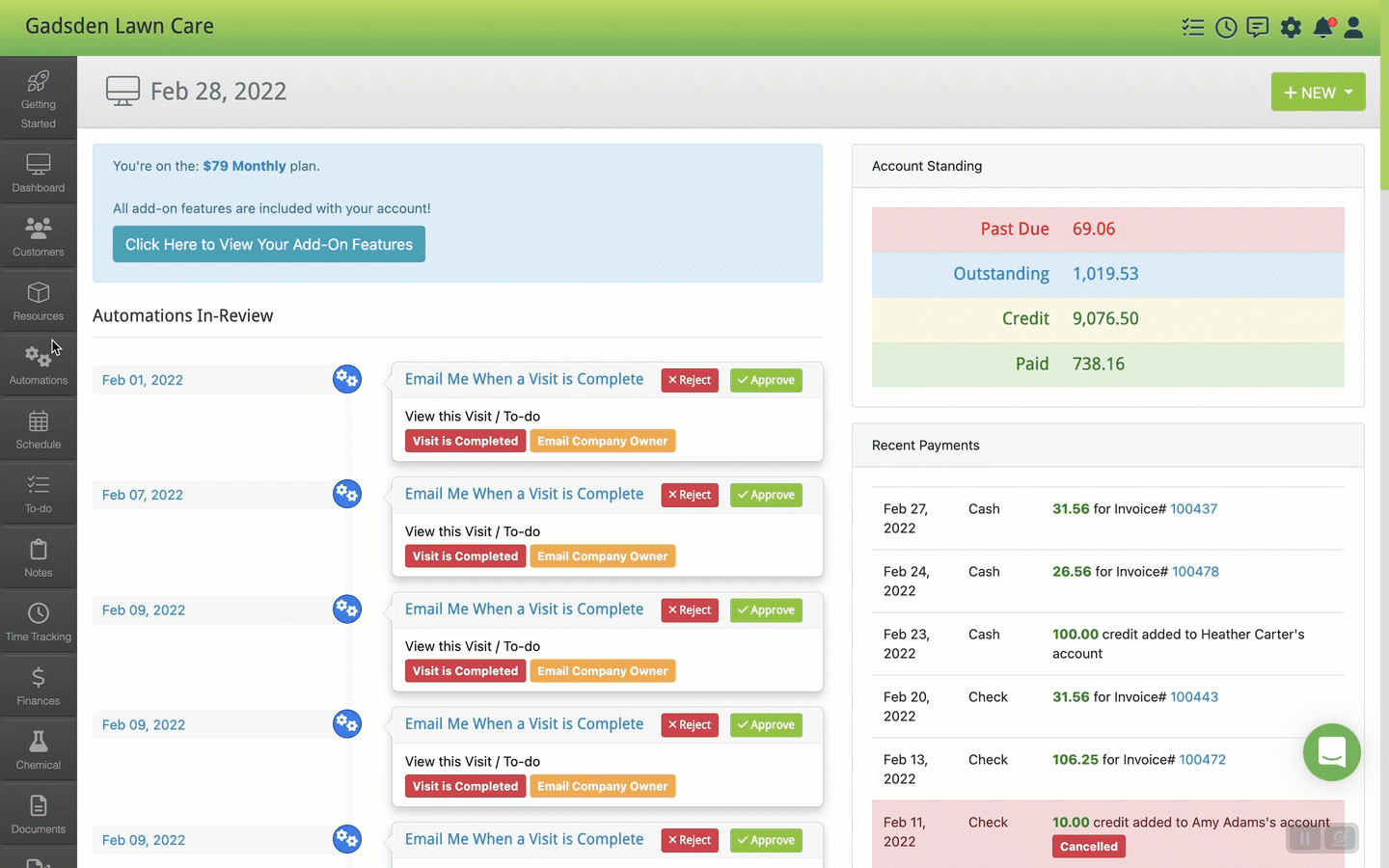The image size is (1389, 868).
Task: Click the automation gear badge for Feb 07, 2022
Action: tap(347, 494)
